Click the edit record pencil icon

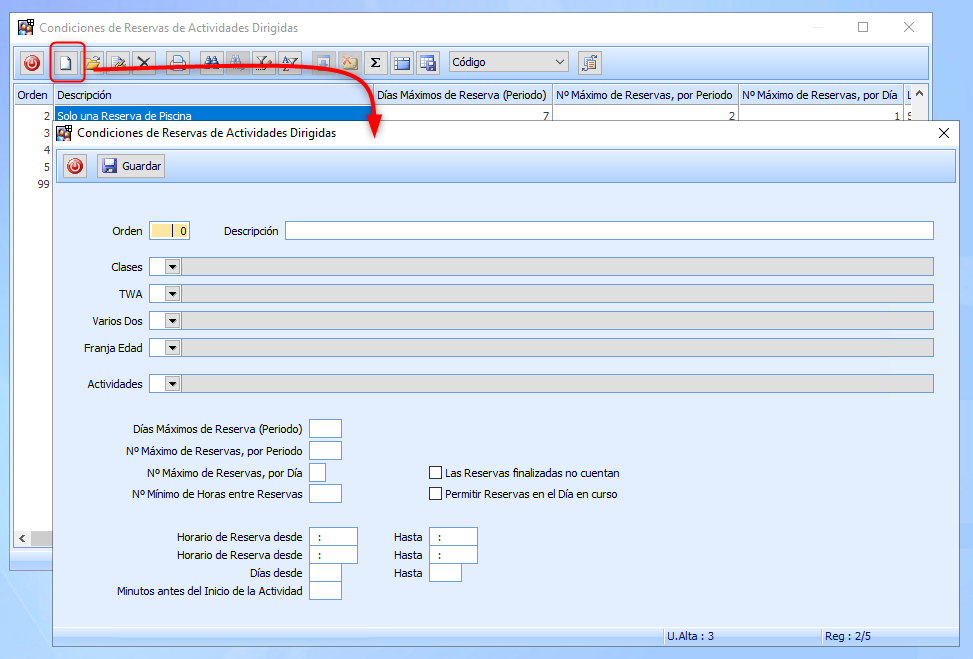pyautogui.click(x=119, y=63)
